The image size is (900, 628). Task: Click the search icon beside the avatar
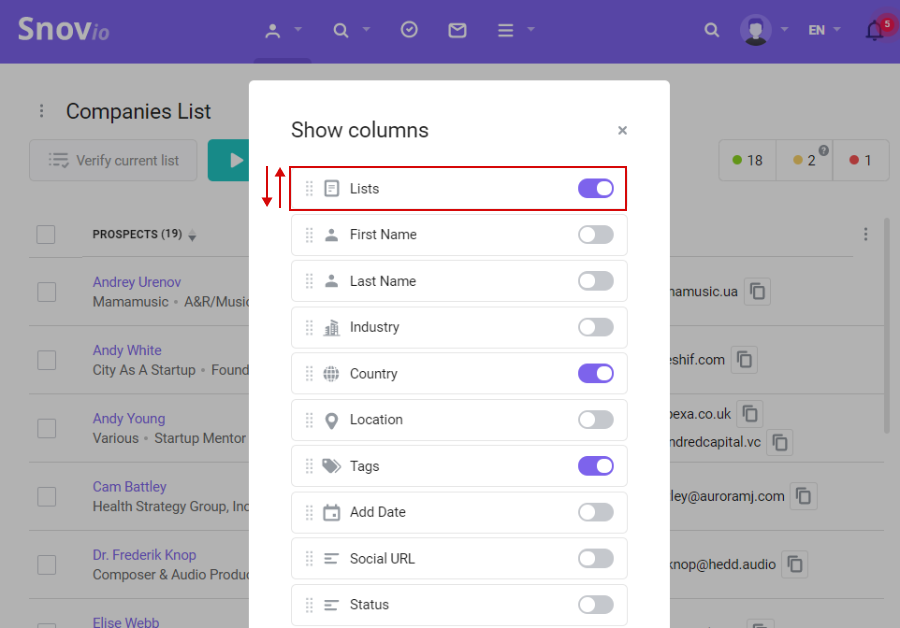pos(712,30)
